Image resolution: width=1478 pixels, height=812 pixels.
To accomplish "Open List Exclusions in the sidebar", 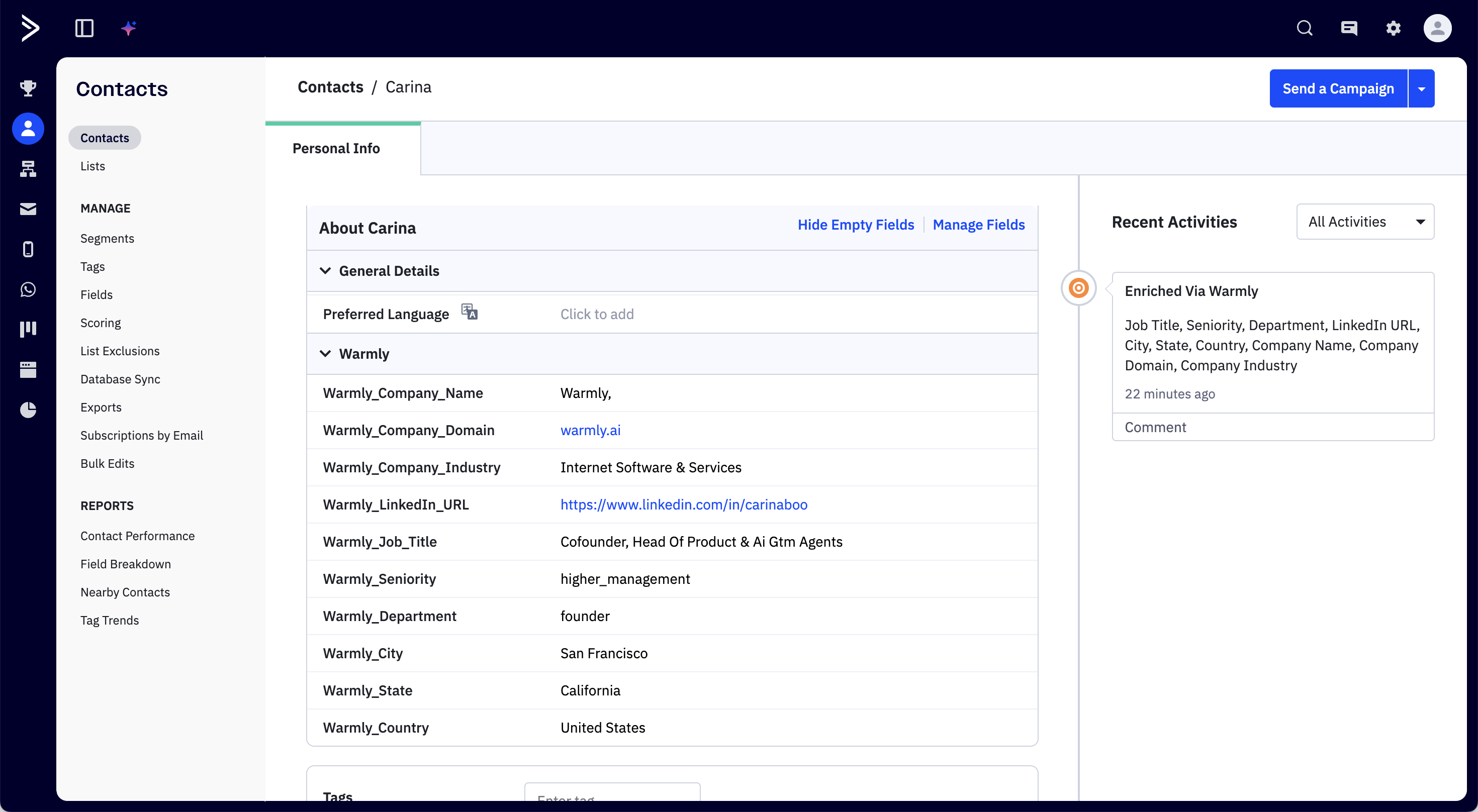I will pos(120,350).
